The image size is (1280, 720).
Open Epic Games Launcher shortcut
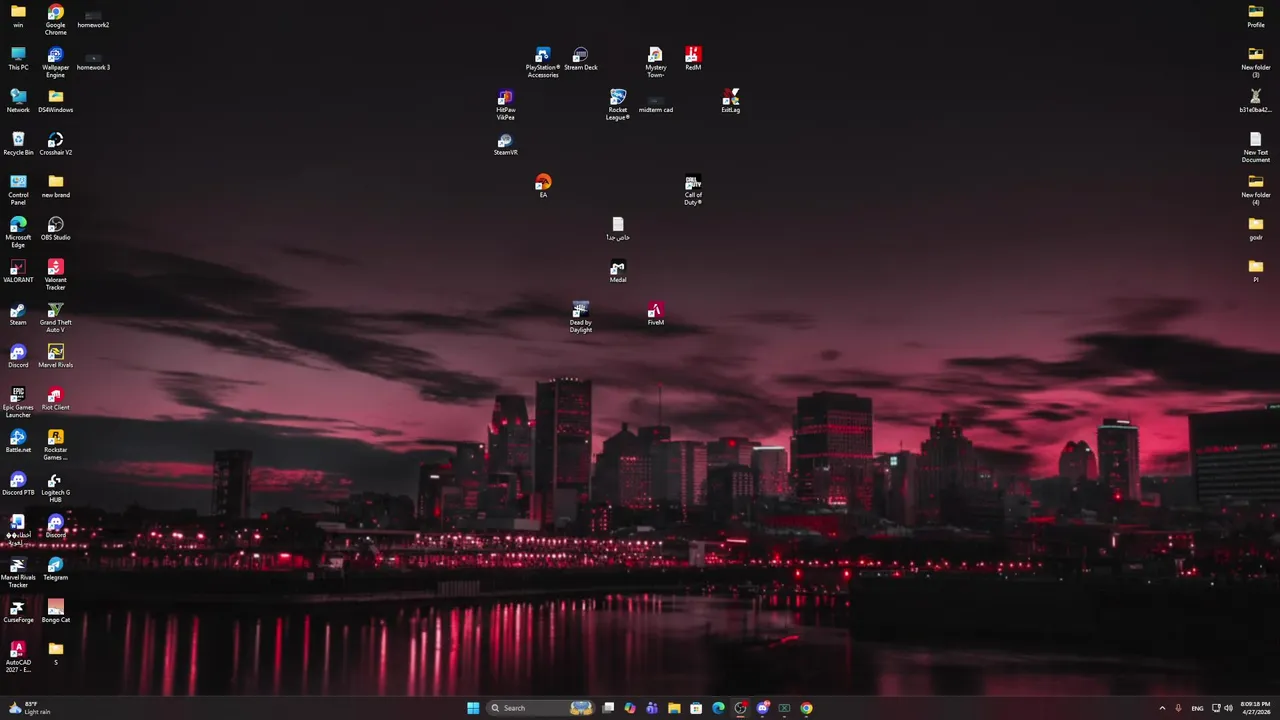18,401
